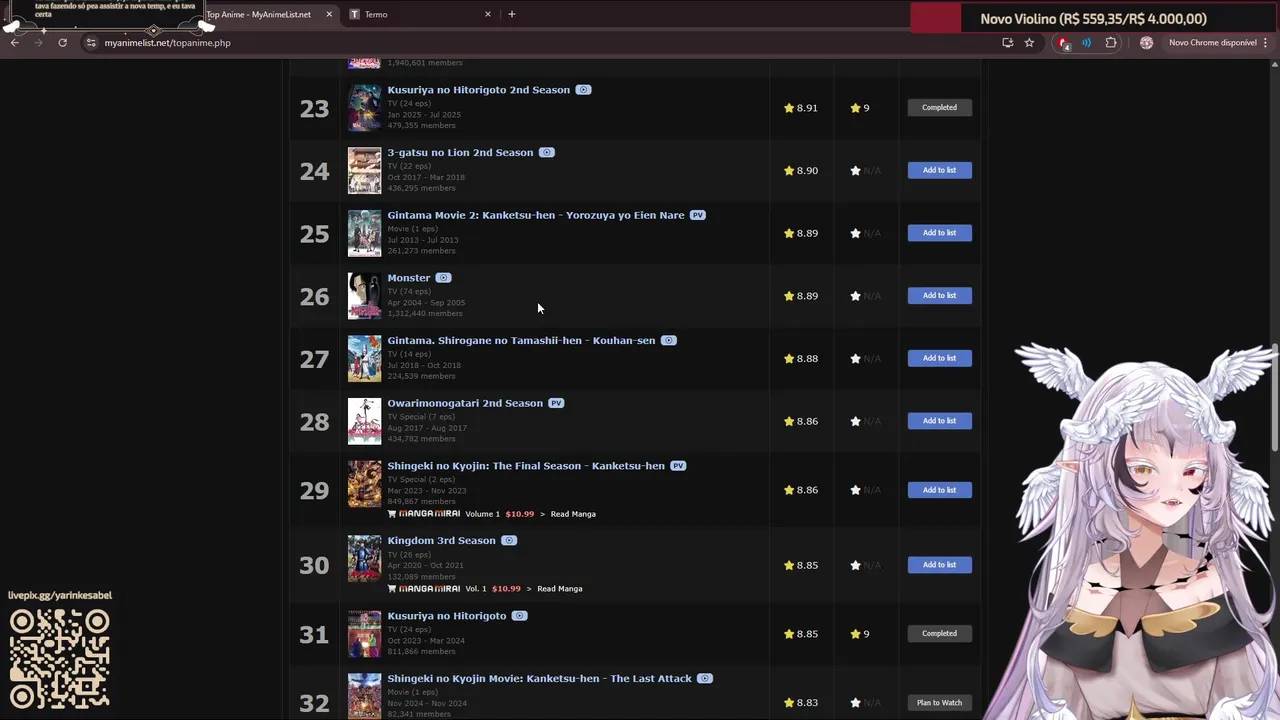Click Read Manga link under Shingeki Final Season
1280x720 pixels.
point(573,514)
